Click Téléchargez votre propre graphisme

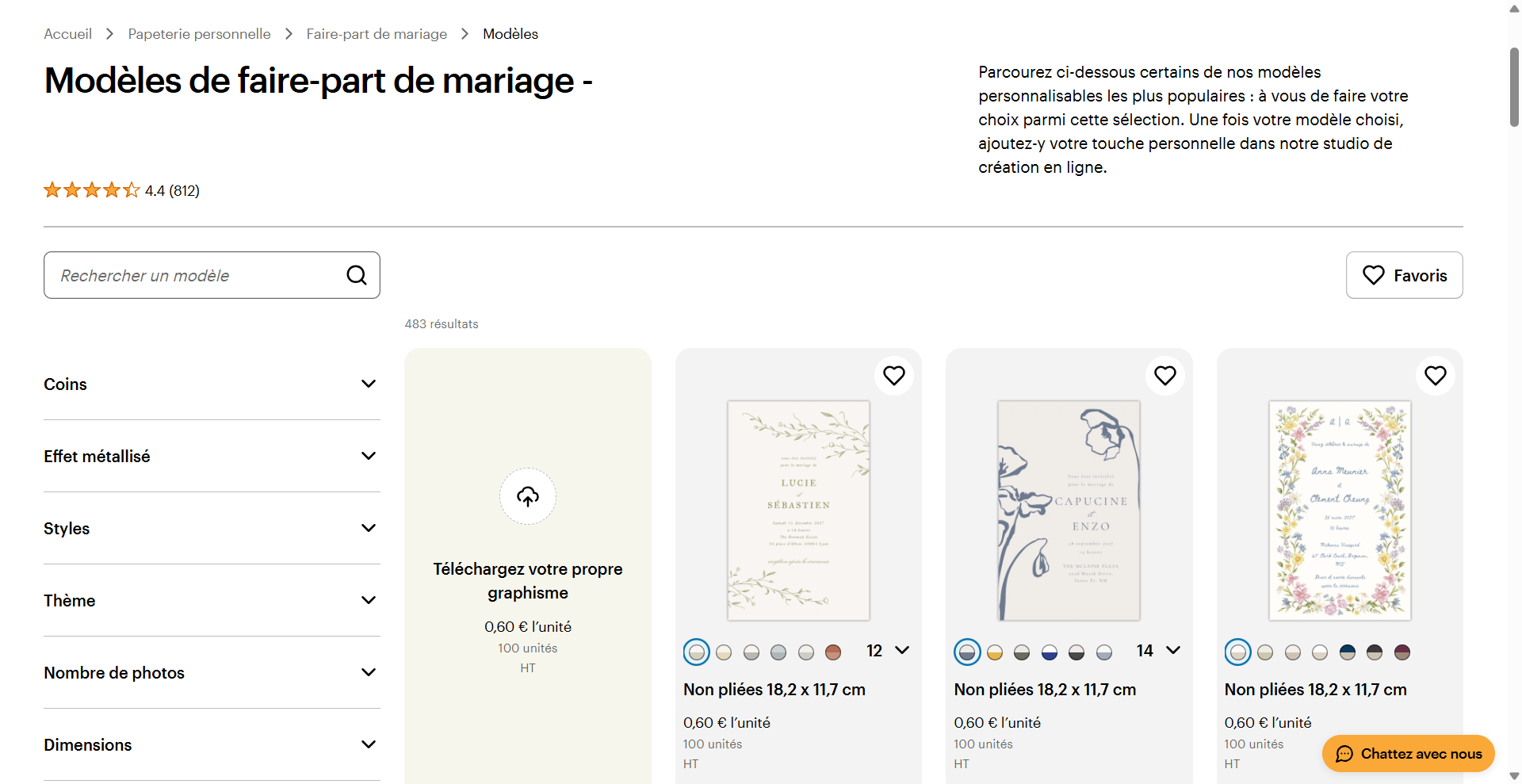528,581
